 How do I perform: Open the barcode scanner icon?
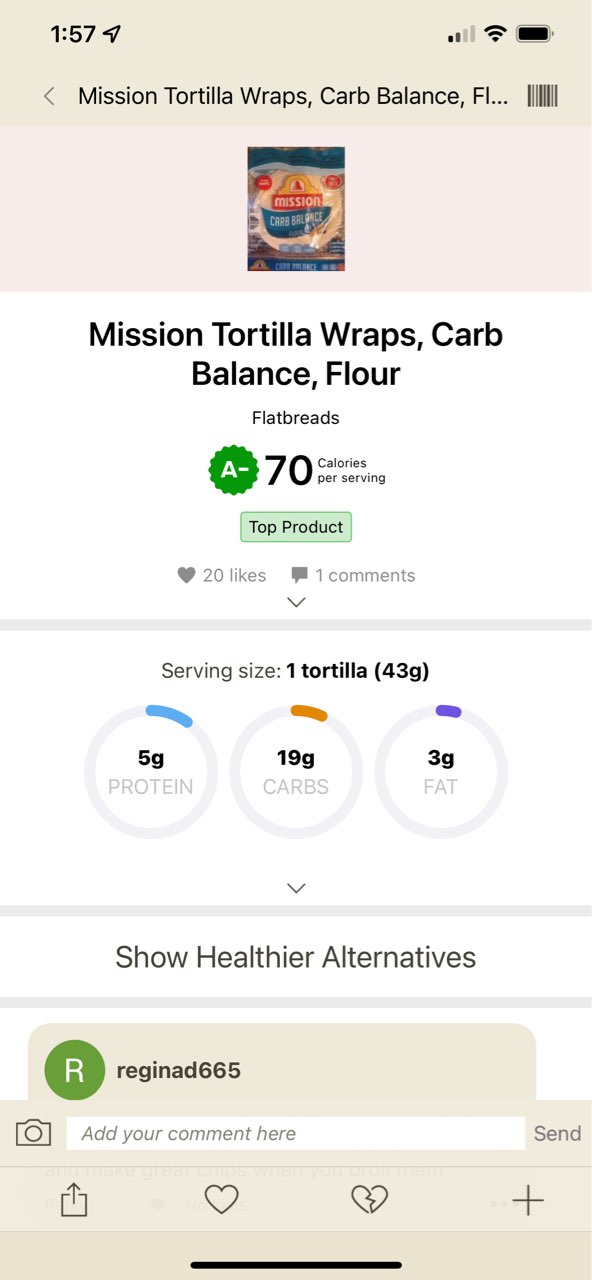(543, 95)
